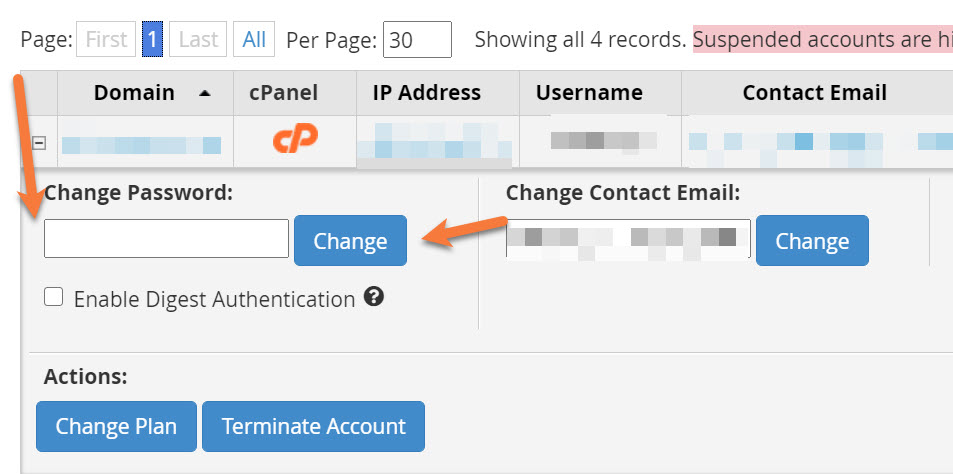
Task: Click the Change Password input field
Action: click(166, 239)
